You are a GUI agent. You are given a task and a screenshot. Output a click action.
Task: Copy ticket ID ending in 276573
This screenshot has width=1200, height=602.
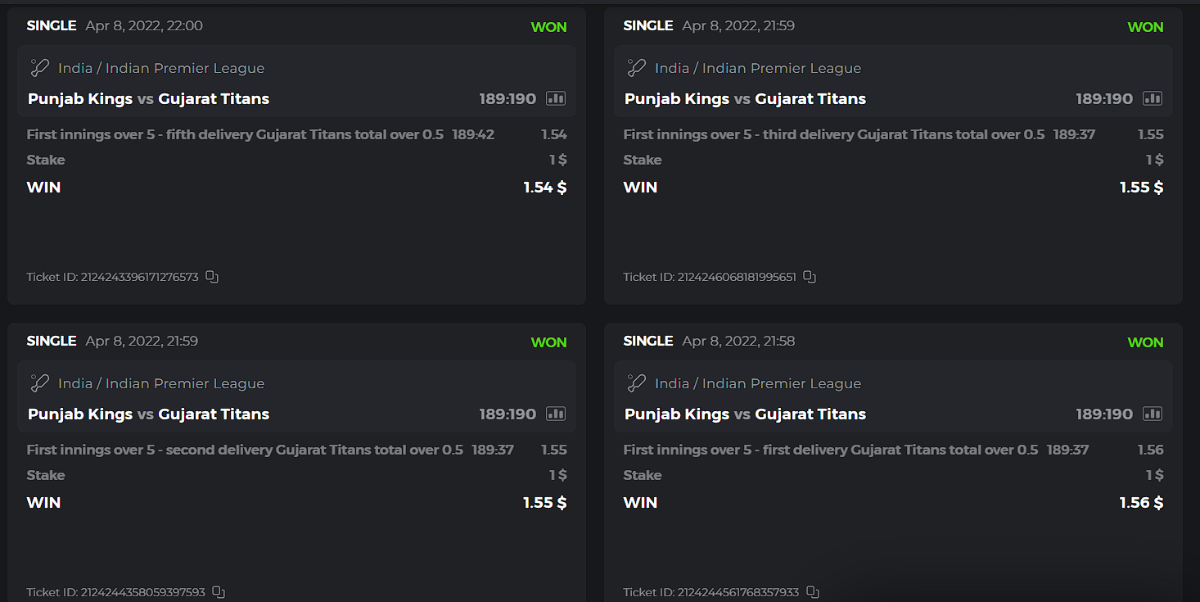coord(212,277)
